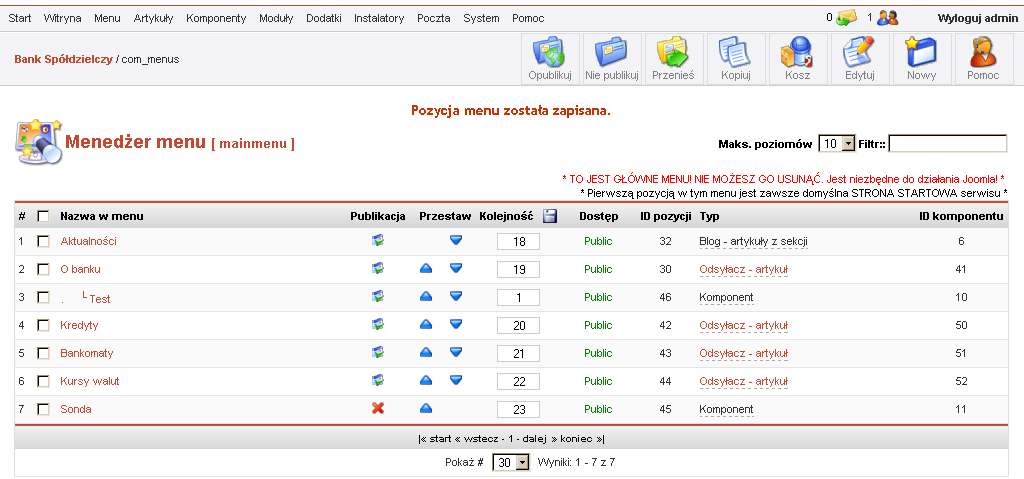
Task: Check the Aktualności row checkbox
Action: point(43,241)
